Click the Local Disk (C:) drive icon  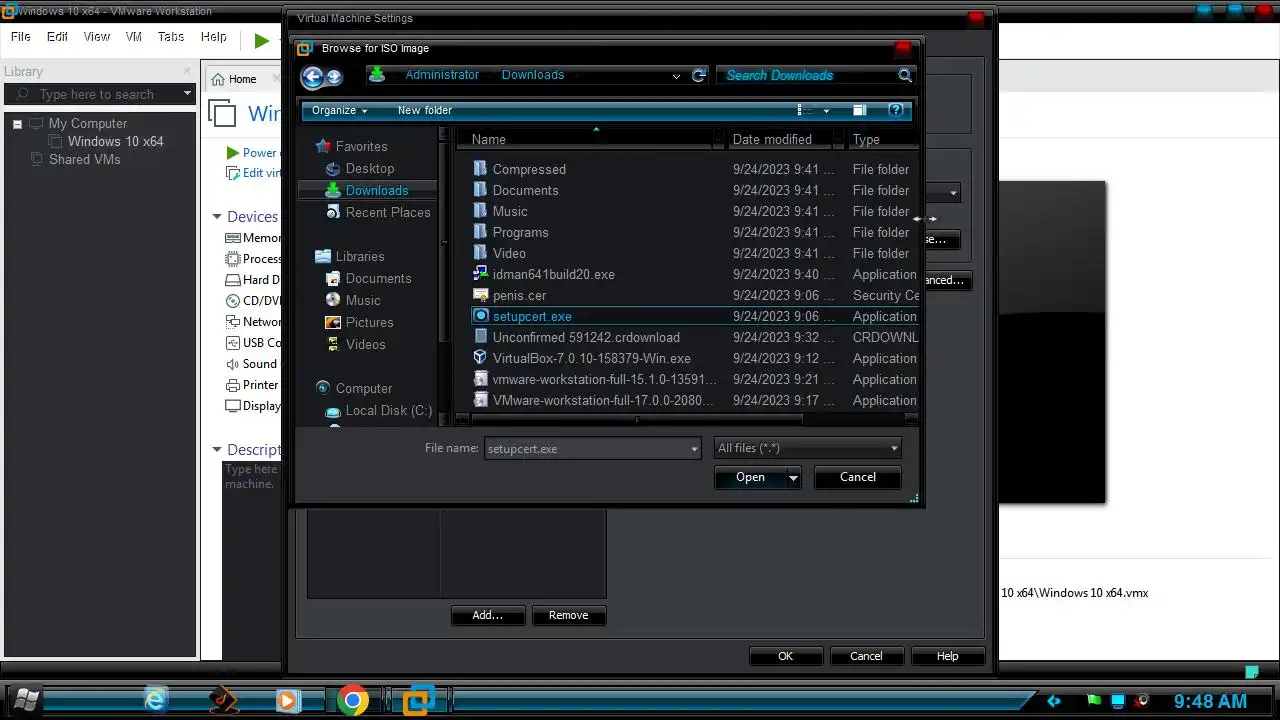coord(334,411)
